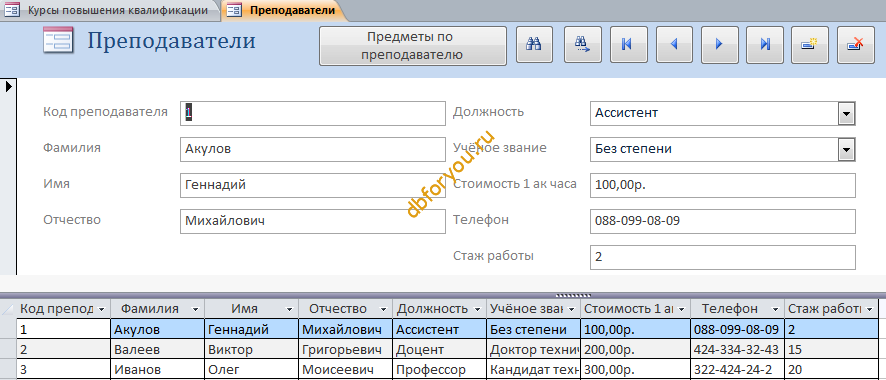Click cell 200,00р. in the datasheet
Image resolution: width=886 pixels, height=380 pixels.
point(635,350)
